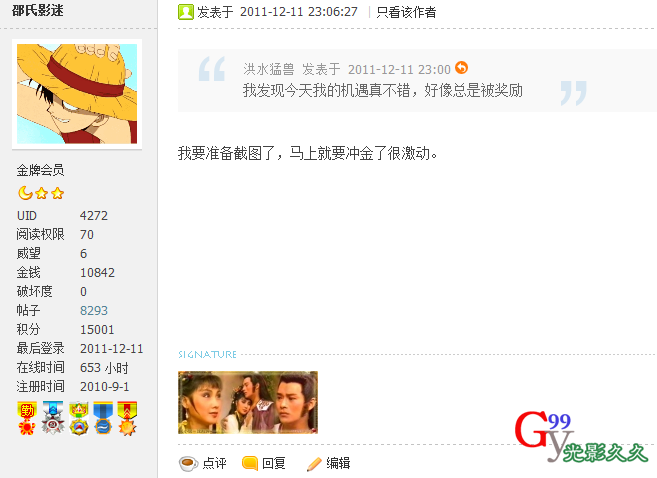Click the 勤 diligence medal

point(27,419)
